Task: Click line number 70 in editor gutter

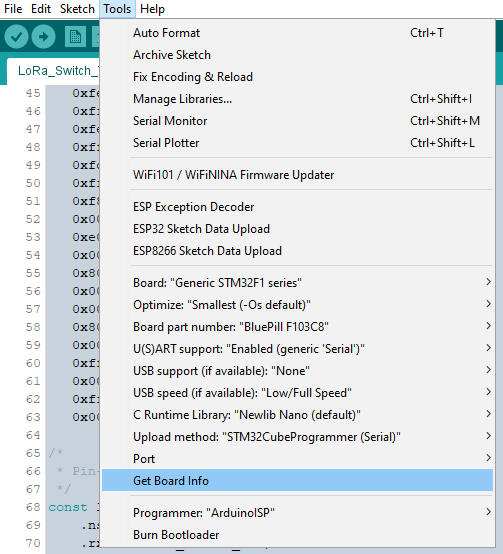Action: click(x=33, y=543)
